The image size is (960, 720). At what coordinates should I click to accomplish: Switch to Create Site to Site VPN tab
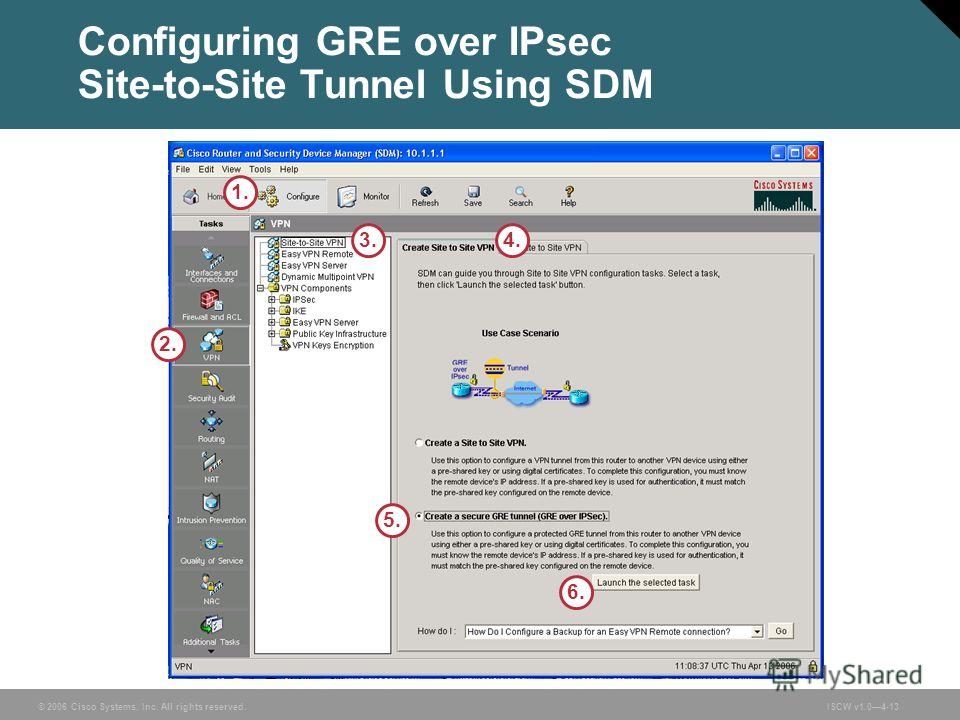click(x=448, y=248)
